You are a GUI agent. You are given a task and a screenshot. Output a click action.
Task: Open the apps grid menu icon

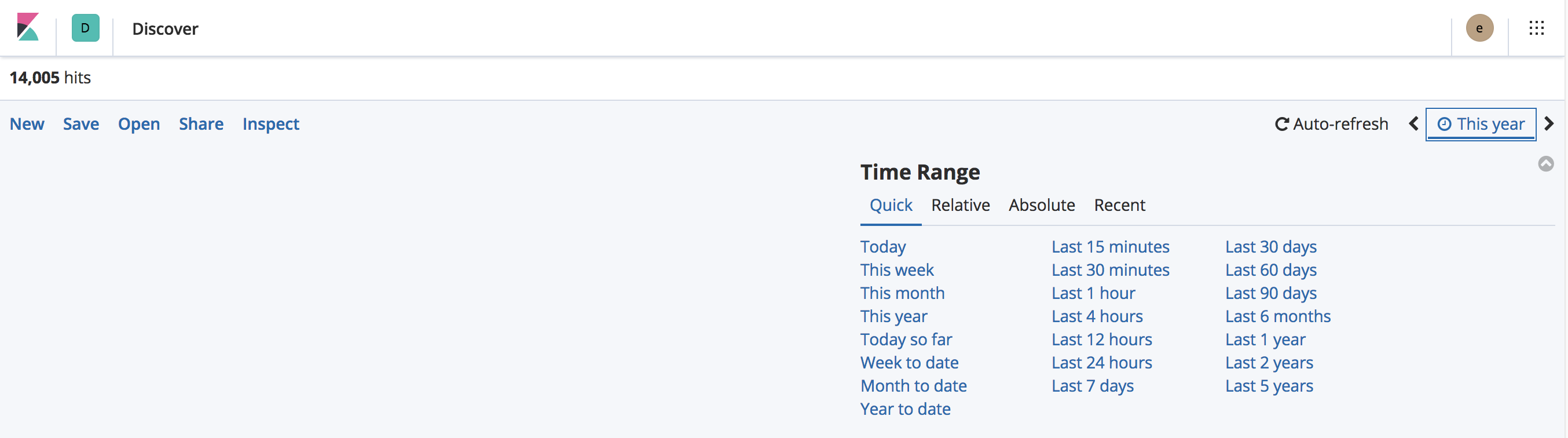(1537, 28)
